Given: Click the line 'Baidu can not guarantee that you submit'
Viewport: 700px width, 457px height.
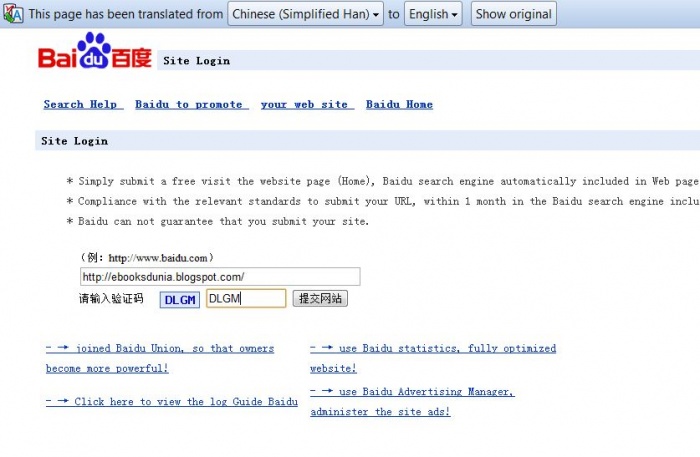Looking at the screenshot, I should tap(217, 221).
